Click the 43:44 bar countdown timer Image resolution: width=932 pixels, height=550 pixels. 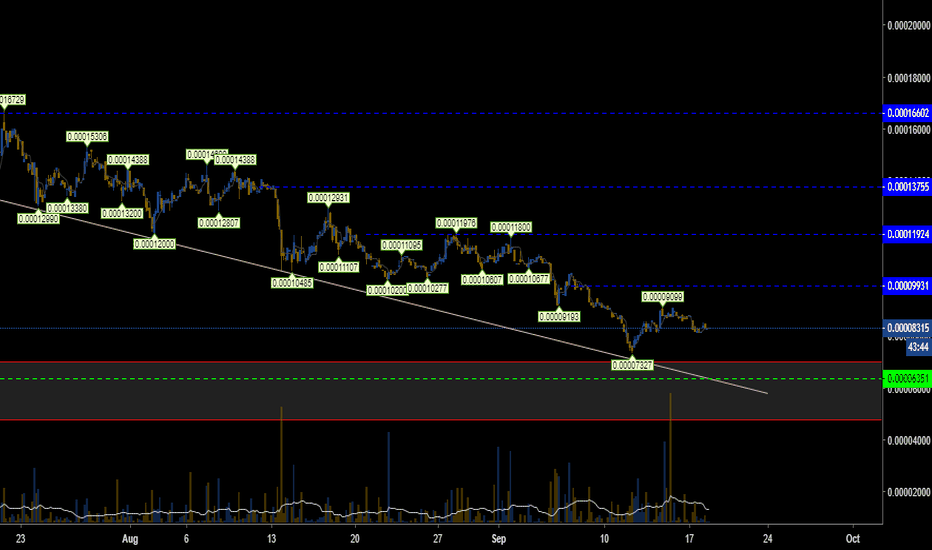(918, 347)
